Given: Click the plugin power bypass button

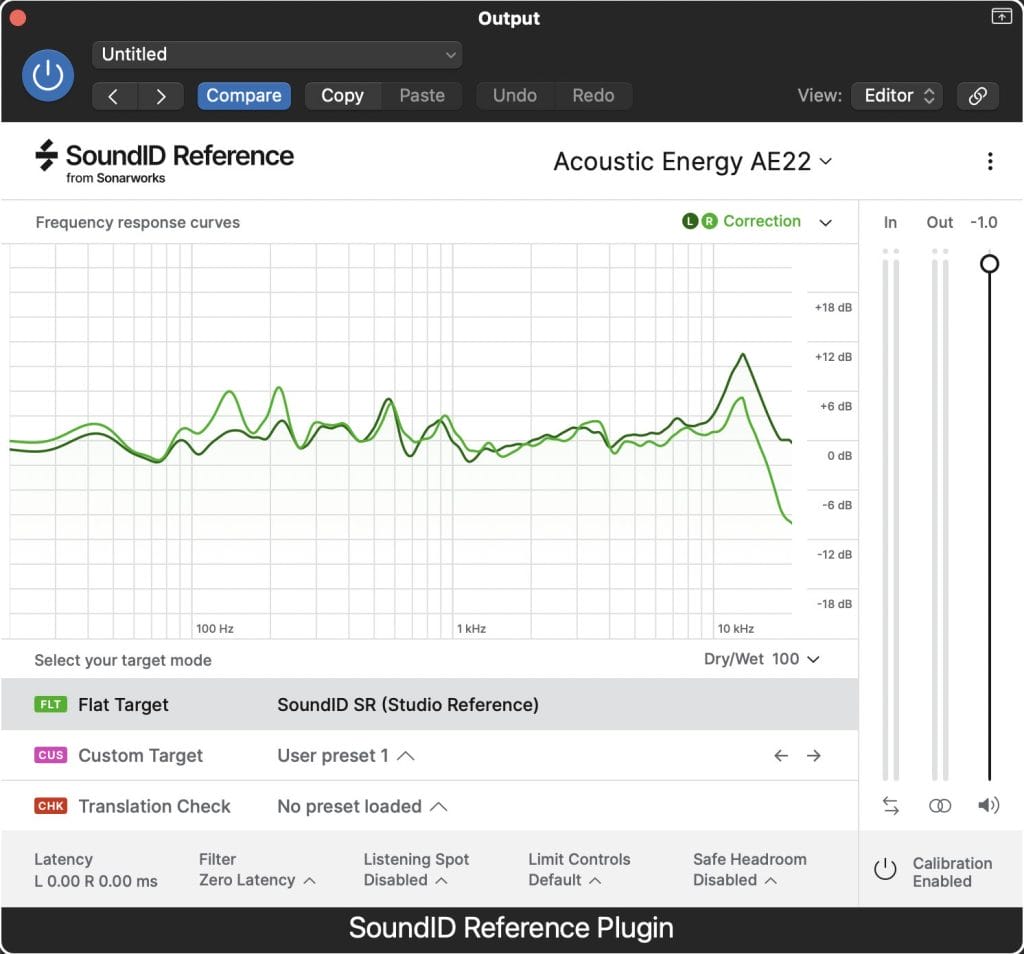Looking at the screenshot, I should click(x=48, y=76).
